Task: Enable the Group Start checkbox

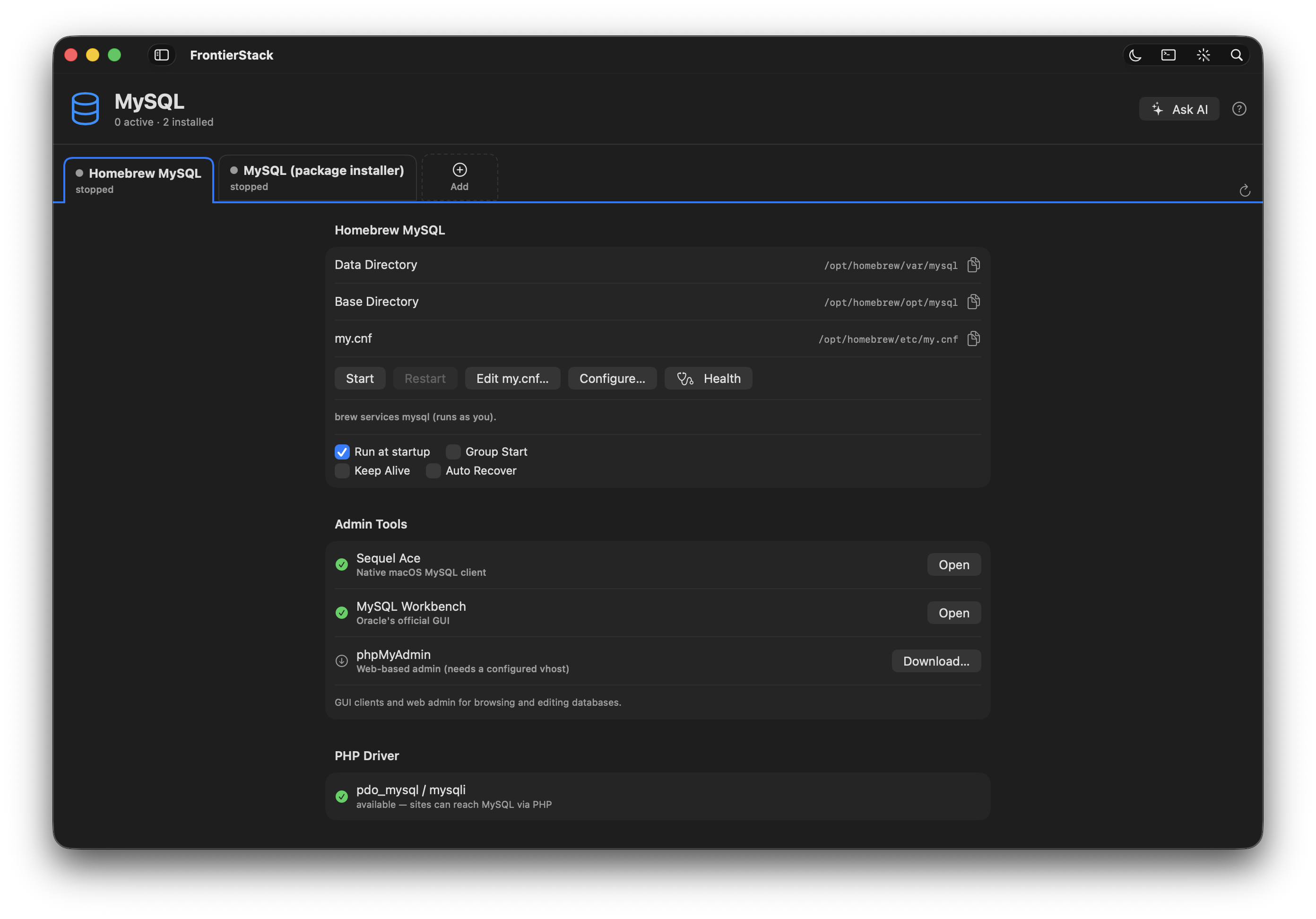Action: click(453, 452)
